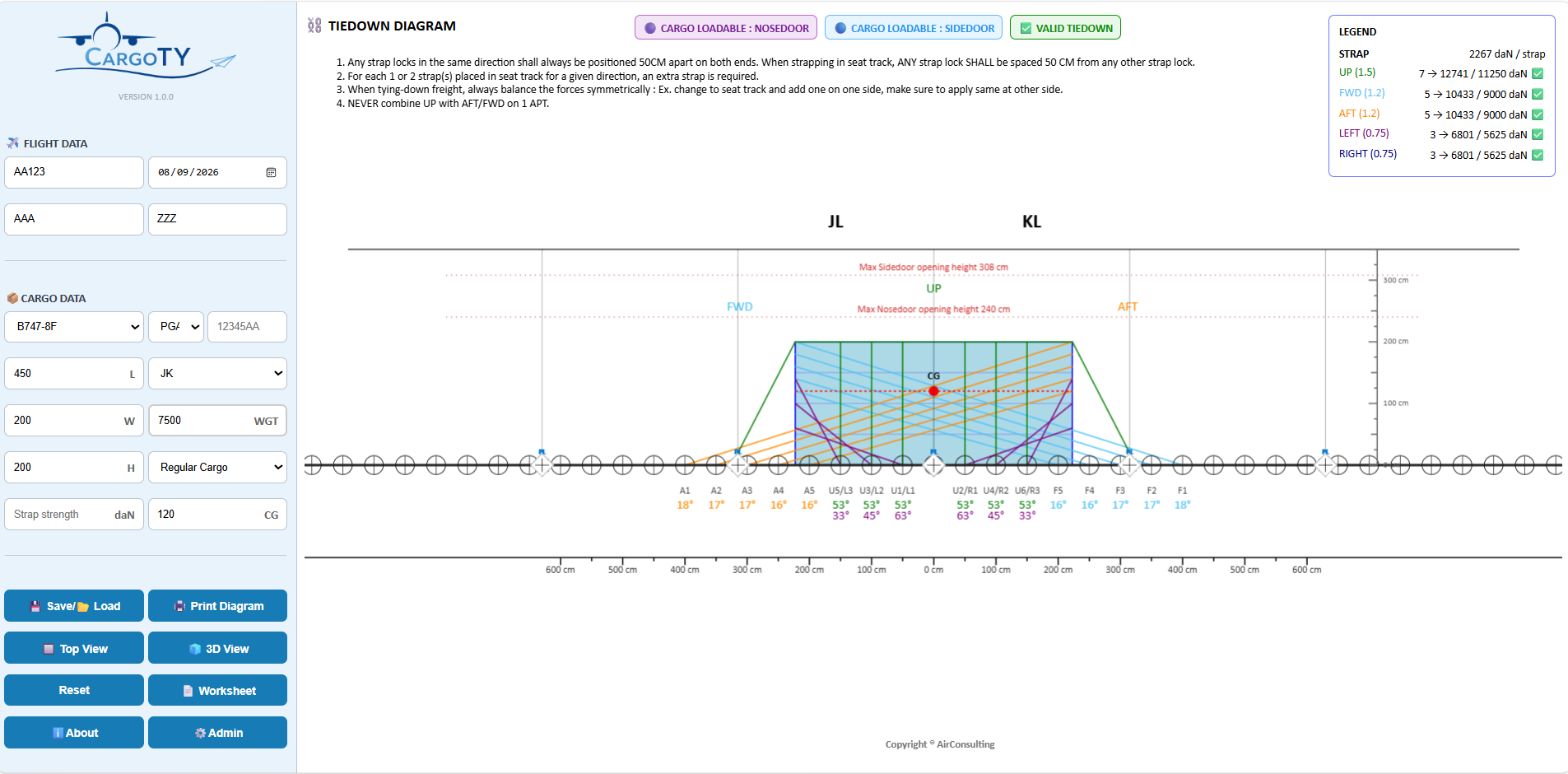Open the Top View

point(74,648)
